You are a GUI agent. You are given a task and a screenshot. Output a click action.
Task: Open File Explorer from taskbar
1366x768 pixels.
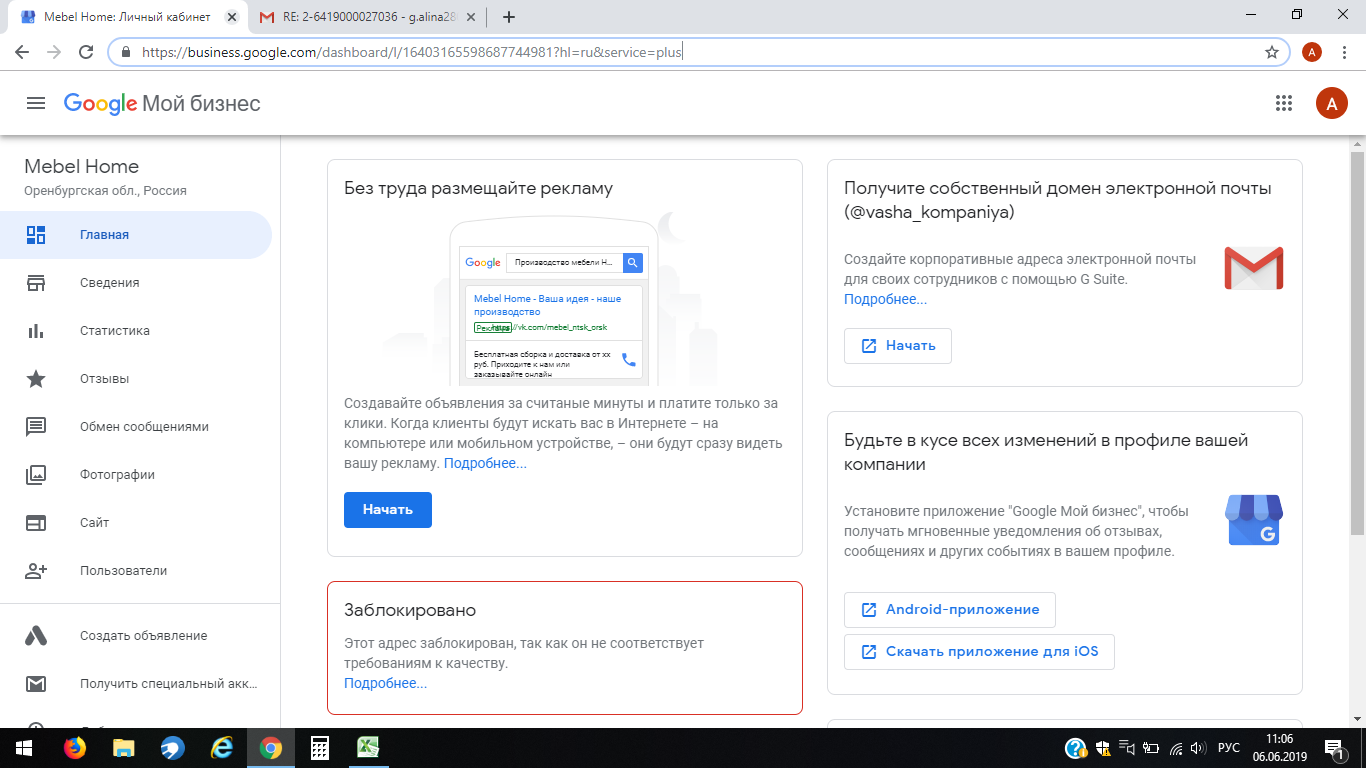(x=124, y=748)
